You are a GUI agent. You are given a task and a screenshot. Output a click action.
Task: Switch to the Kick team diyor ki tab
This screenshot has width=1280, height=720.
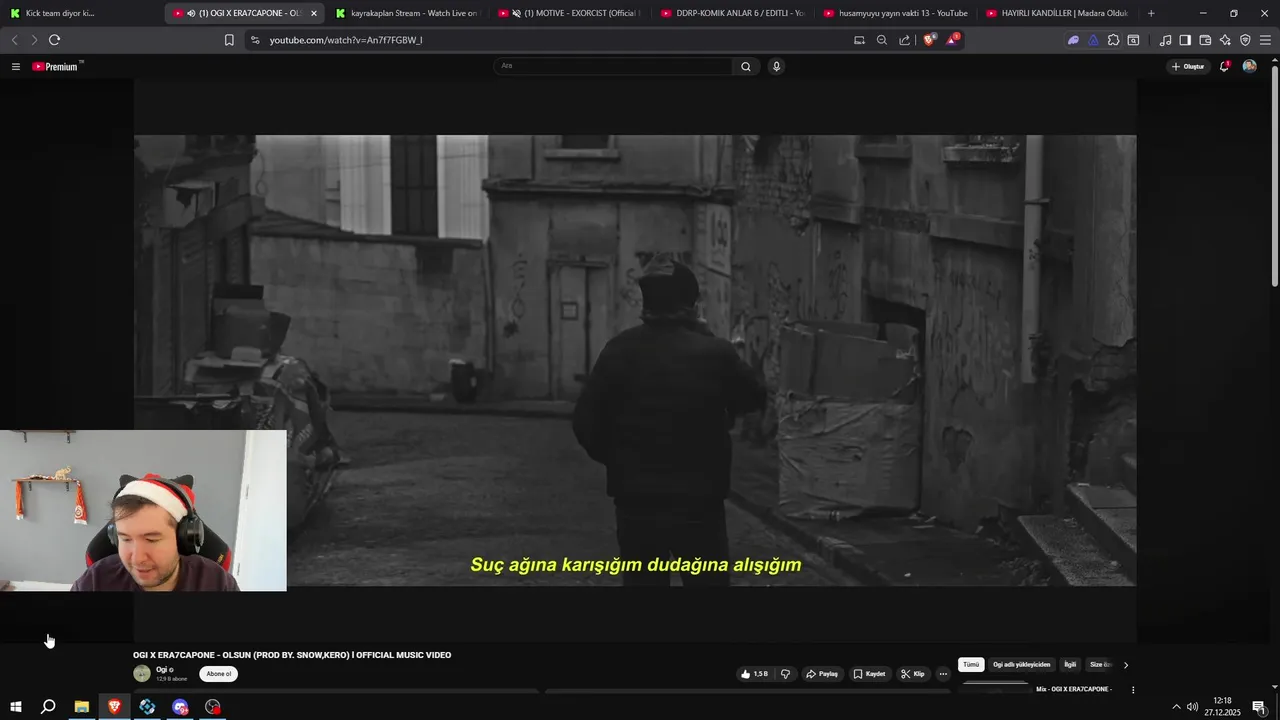(x=80, y=13)
